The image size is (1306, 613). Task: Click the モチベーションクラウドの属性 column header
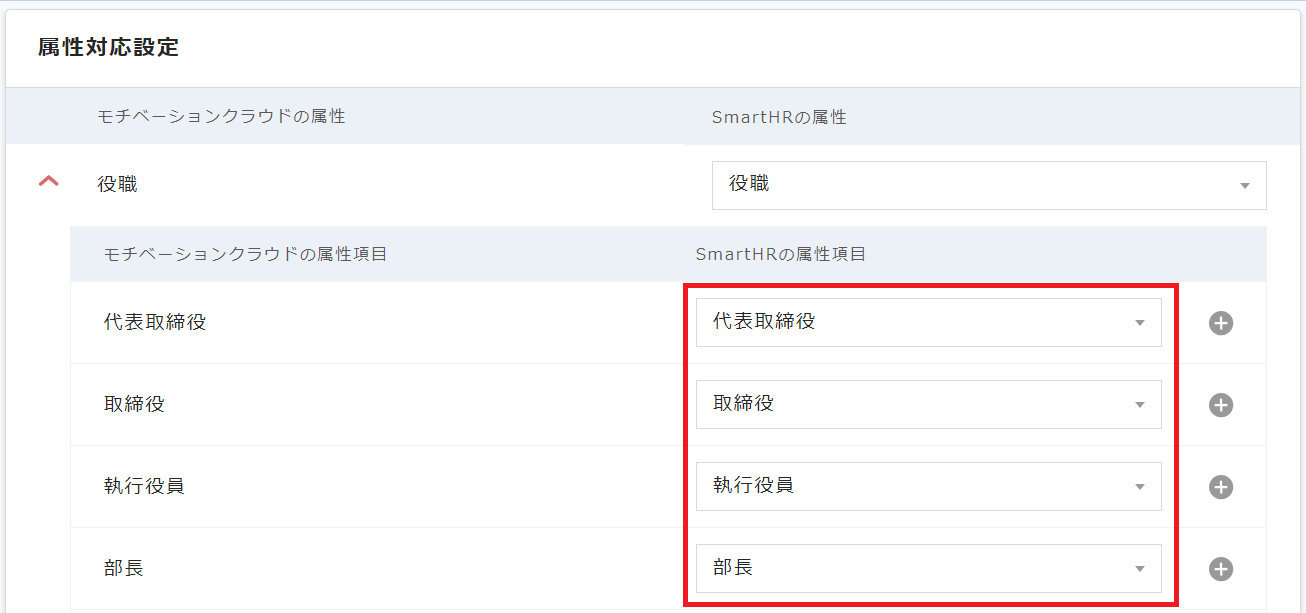(221, 116)
